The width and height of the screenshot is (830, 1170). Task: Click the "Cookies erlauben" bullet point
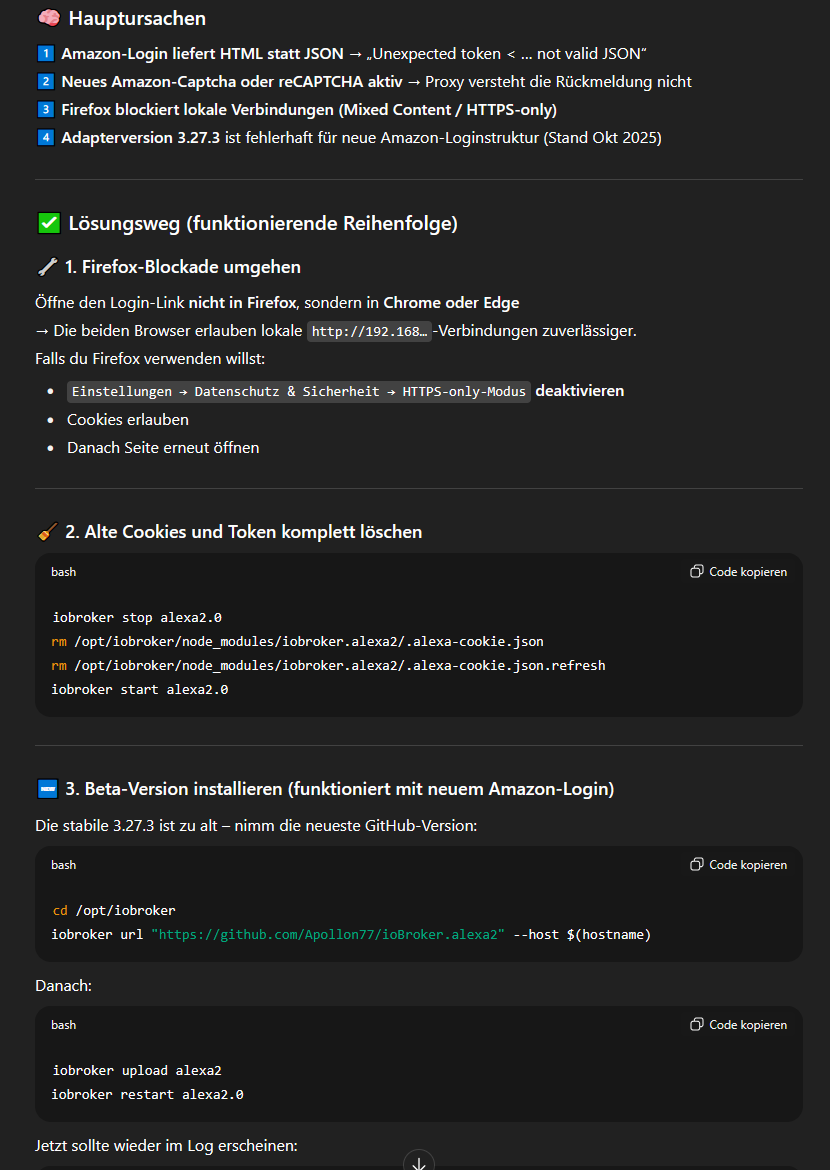point(128,420)
